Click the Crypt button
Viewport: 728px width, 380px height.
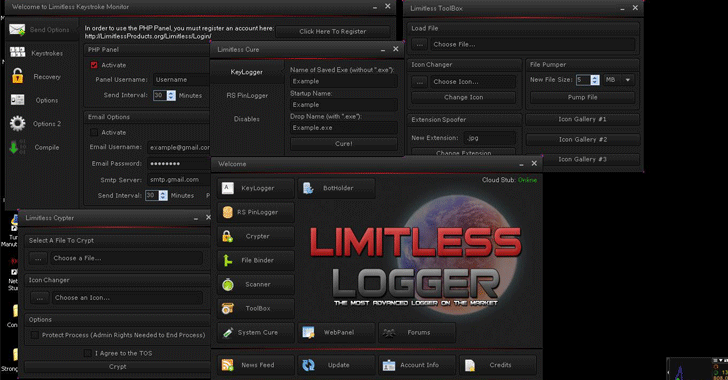point(117,367)
